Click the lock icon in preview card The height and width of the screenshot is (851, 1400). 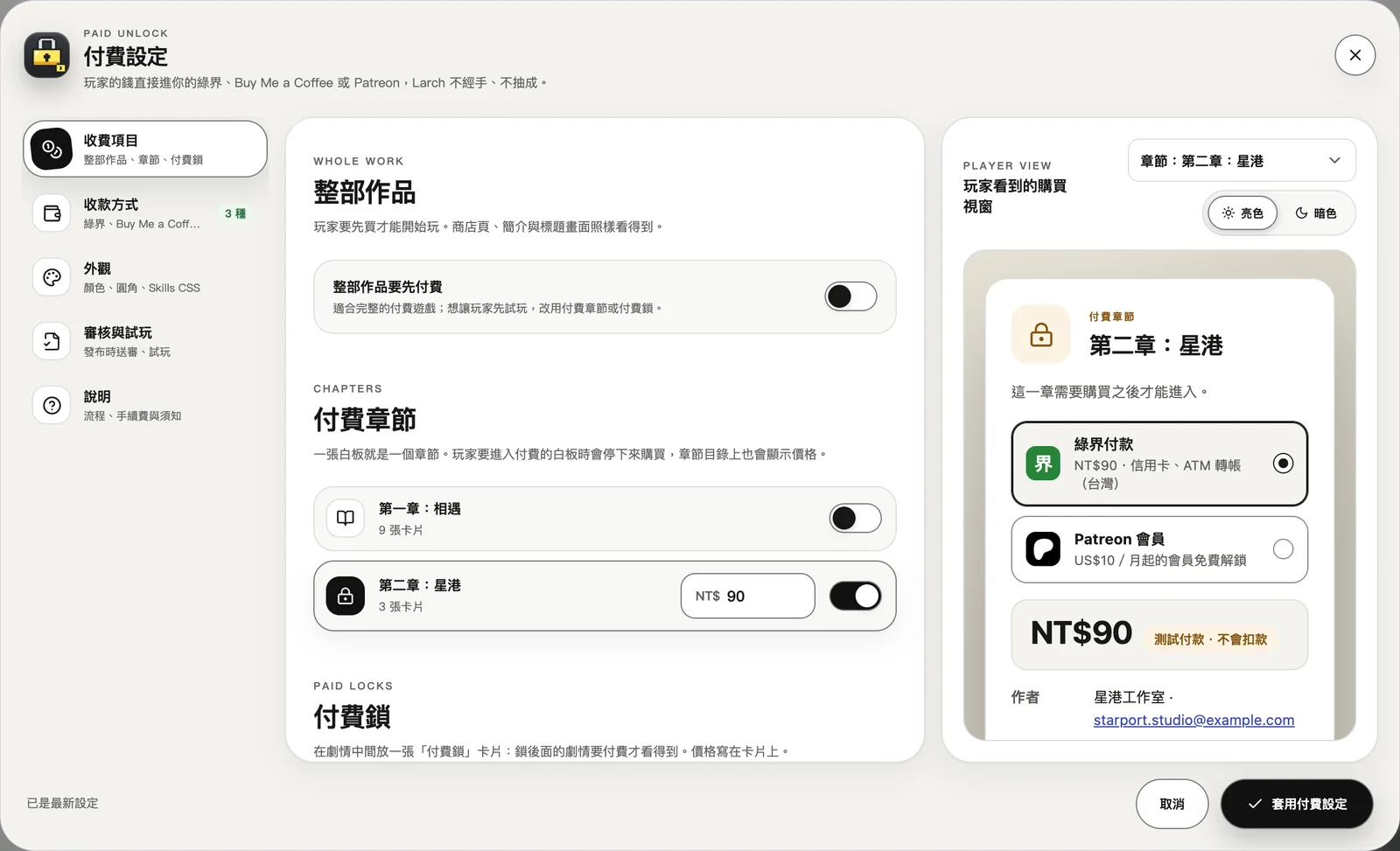(x=1041, y=334)
